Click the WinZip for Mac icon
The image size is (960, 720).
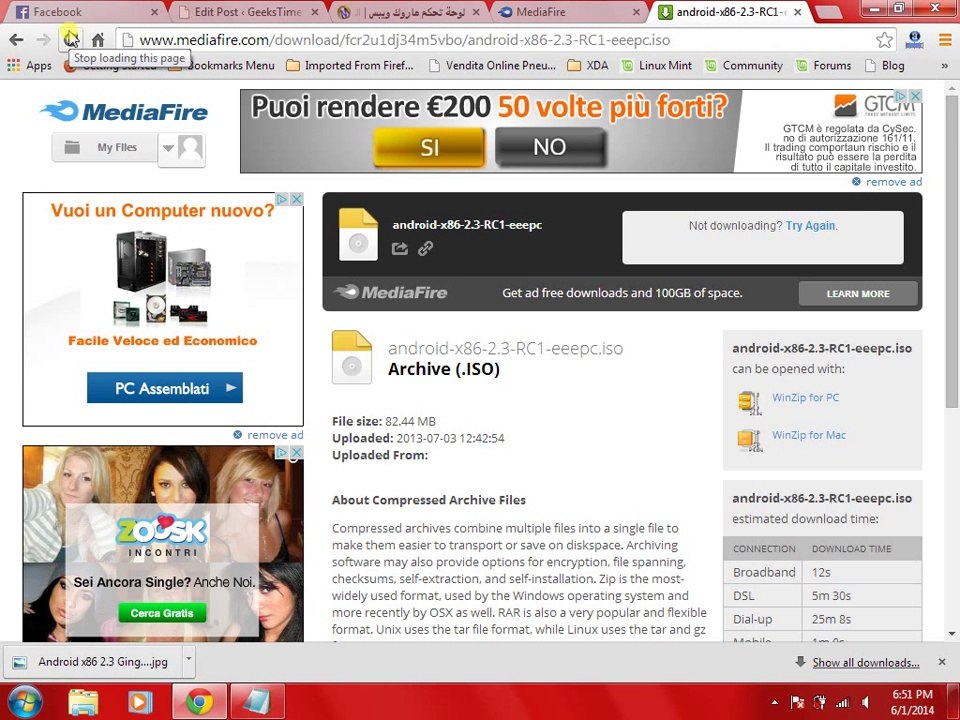pos(749,440)
